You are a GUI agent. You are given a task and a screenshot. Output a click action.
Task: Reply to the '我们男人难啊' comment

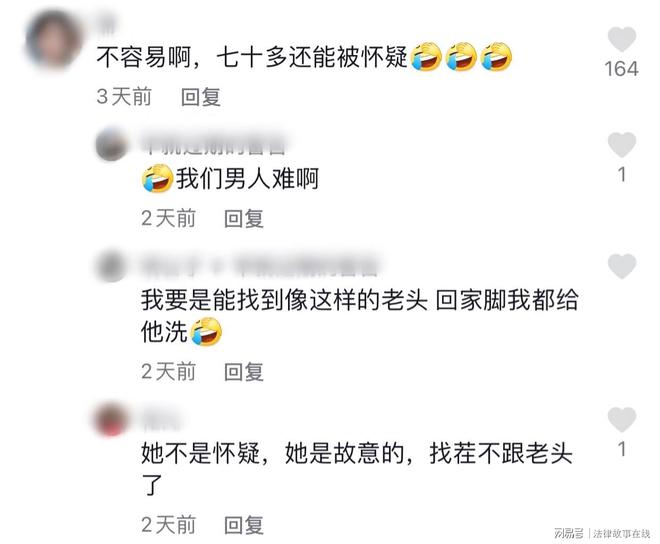coord(244,219)
